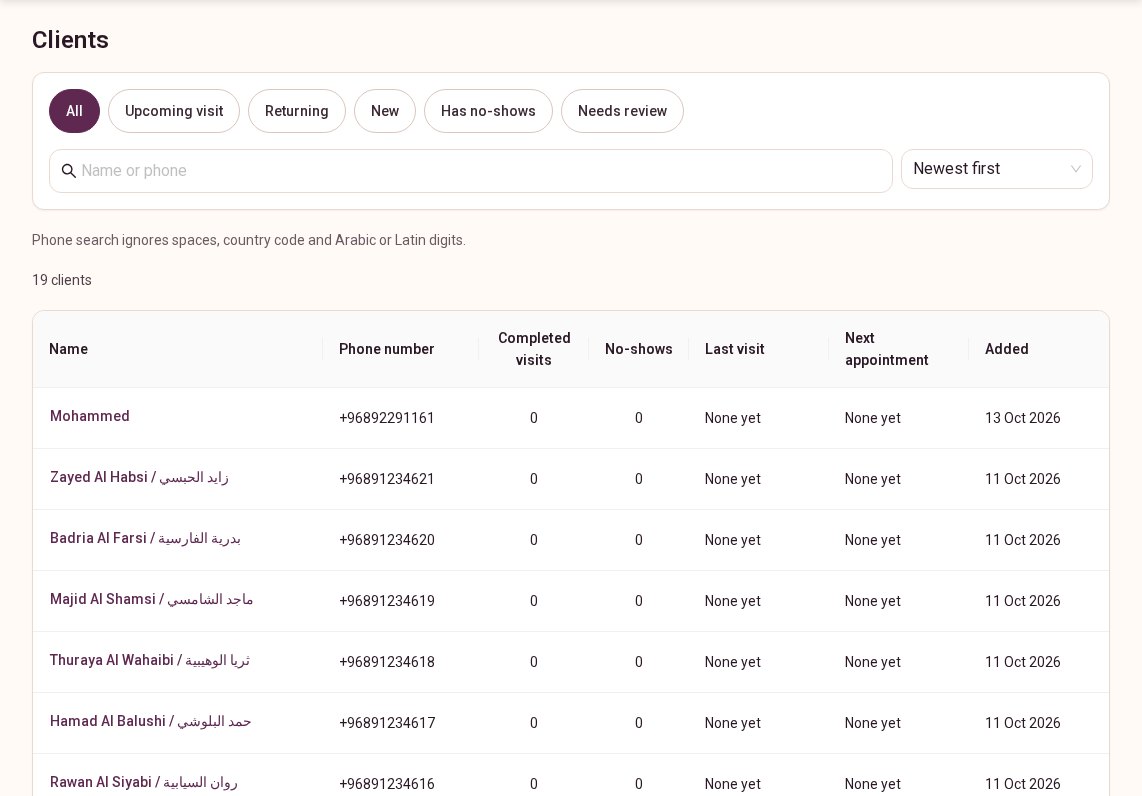
Task: Click phone number +96891234620
Action: [387, 540]
